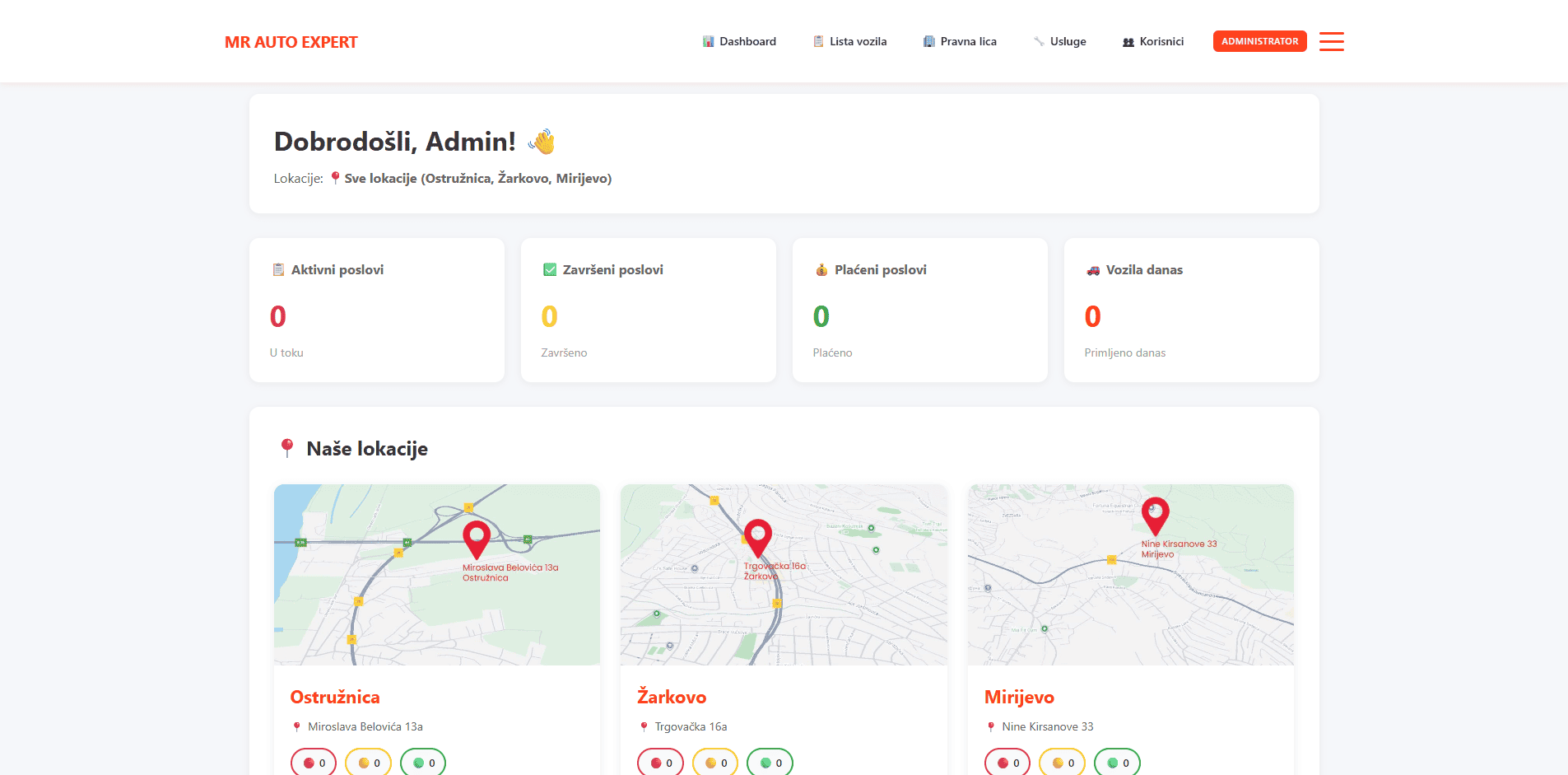Click the red active-jobs badge under Ostružnica

point(314,763)
